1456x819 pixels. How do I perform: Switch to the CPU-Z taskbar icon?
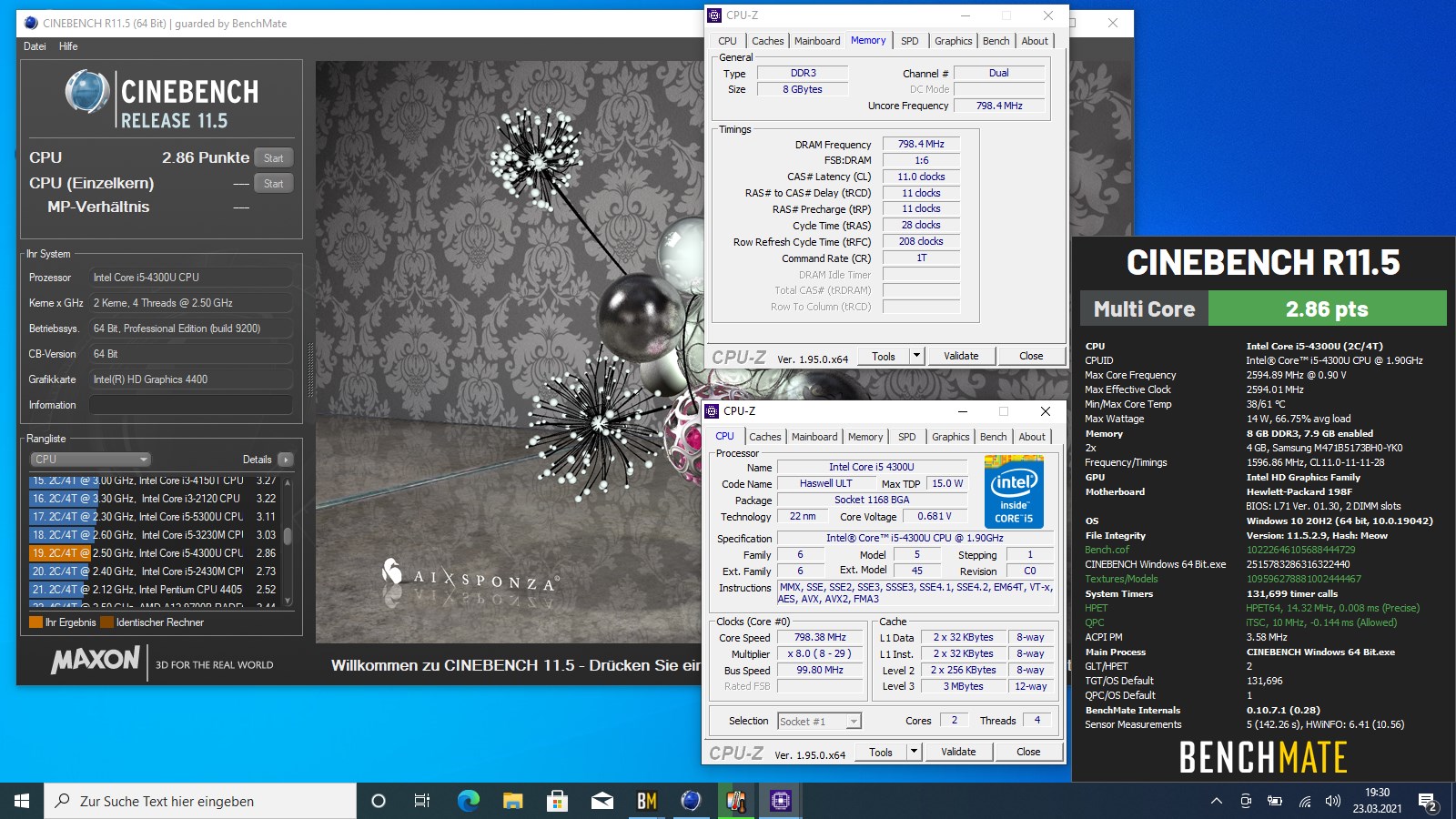point(780,801)
